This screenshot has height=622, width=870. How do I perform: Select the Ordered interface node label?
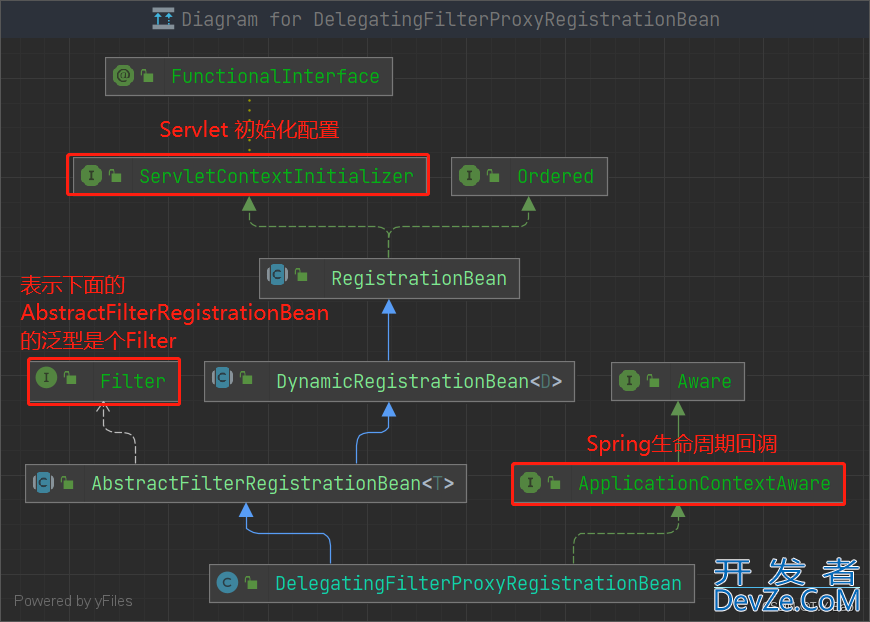click(x=555, y=176)
